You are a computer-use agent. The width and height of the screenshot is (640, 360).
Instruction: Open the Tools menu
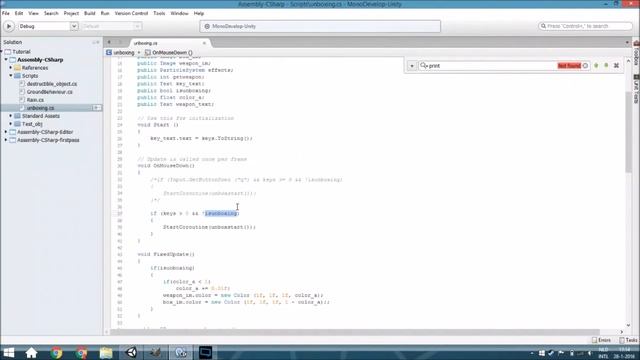[x=159, y=13]
